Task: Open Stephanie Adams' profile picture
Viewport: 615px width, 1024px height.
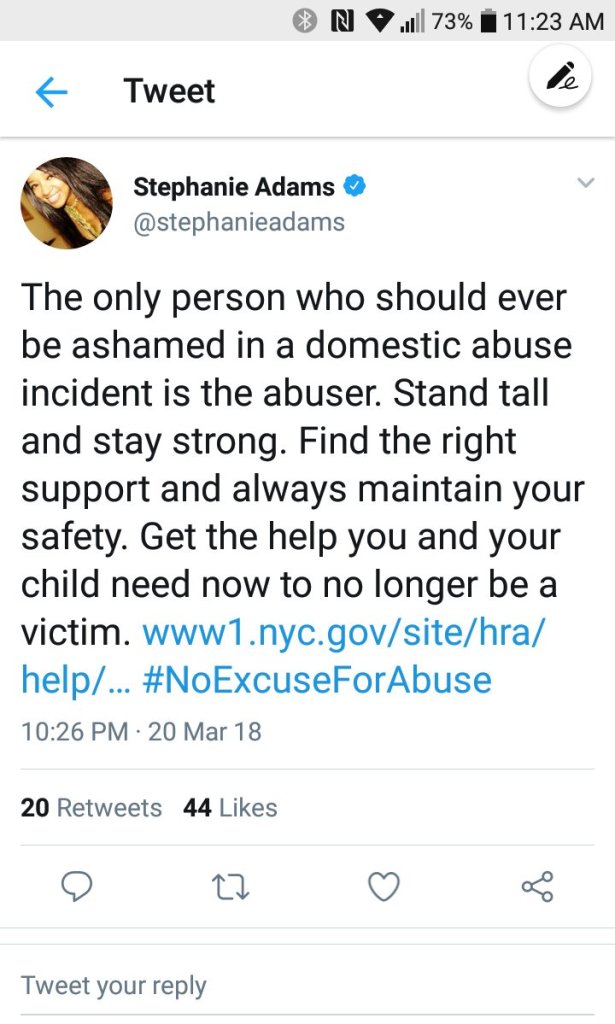Action: [x=66, y=203]
